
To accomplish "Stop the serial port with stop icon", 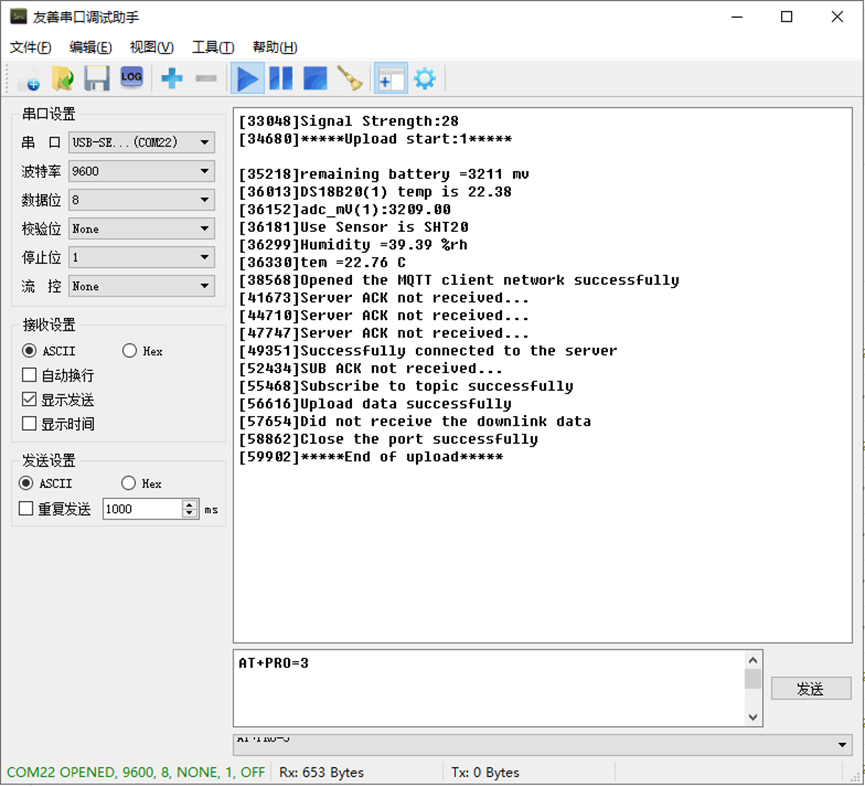I will tap(315, 78).
